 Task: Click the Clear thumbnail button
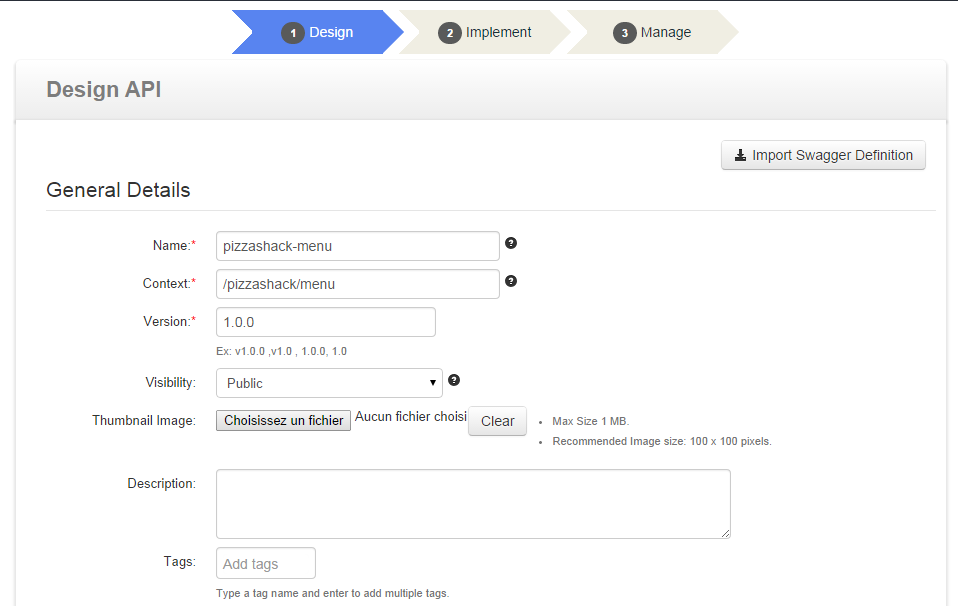coord(497,421)
